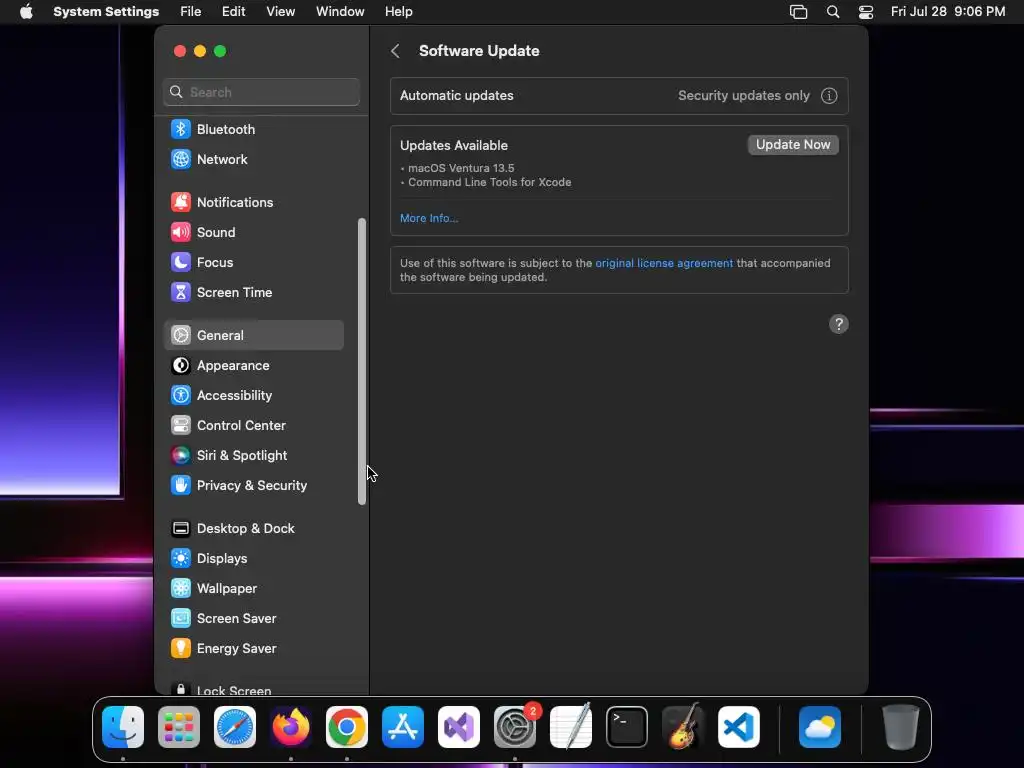Launch Terminal from the Dock

tap(627, 727)
